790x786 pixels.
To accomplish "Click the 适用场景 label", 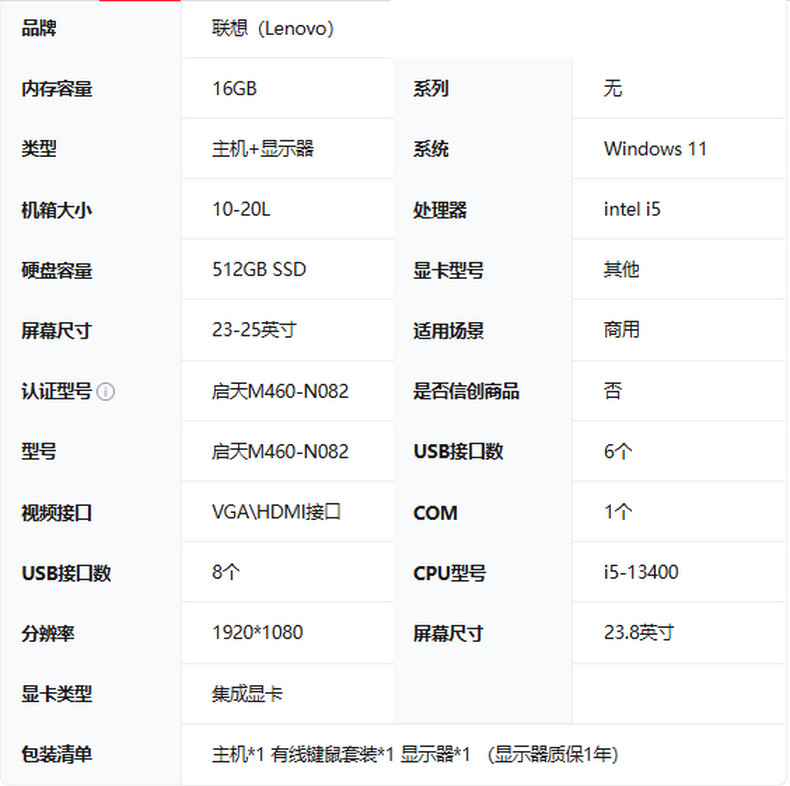I will point(448,331).
